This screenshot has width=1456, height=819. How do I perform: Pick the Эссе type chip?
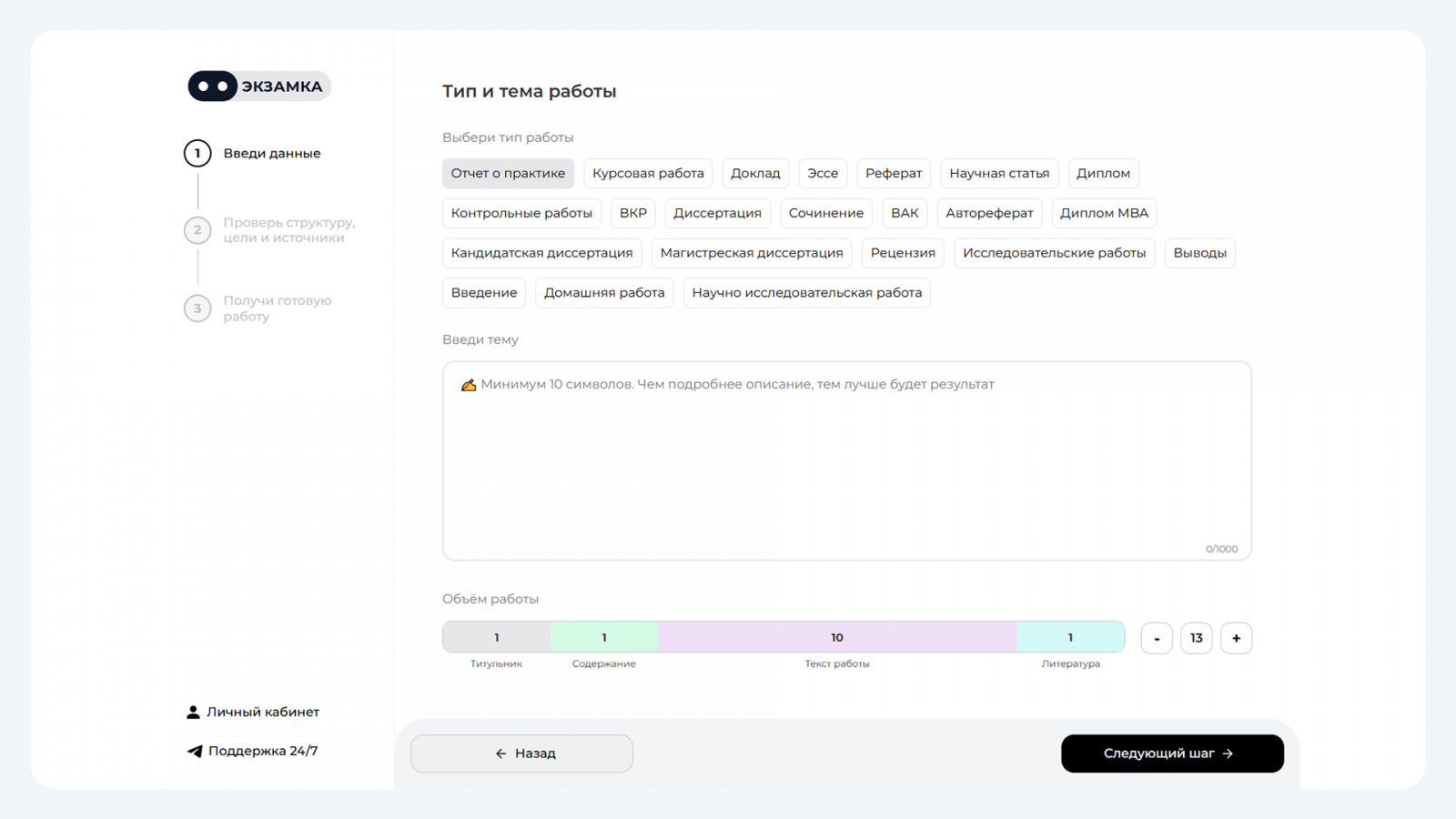[823, 173]
